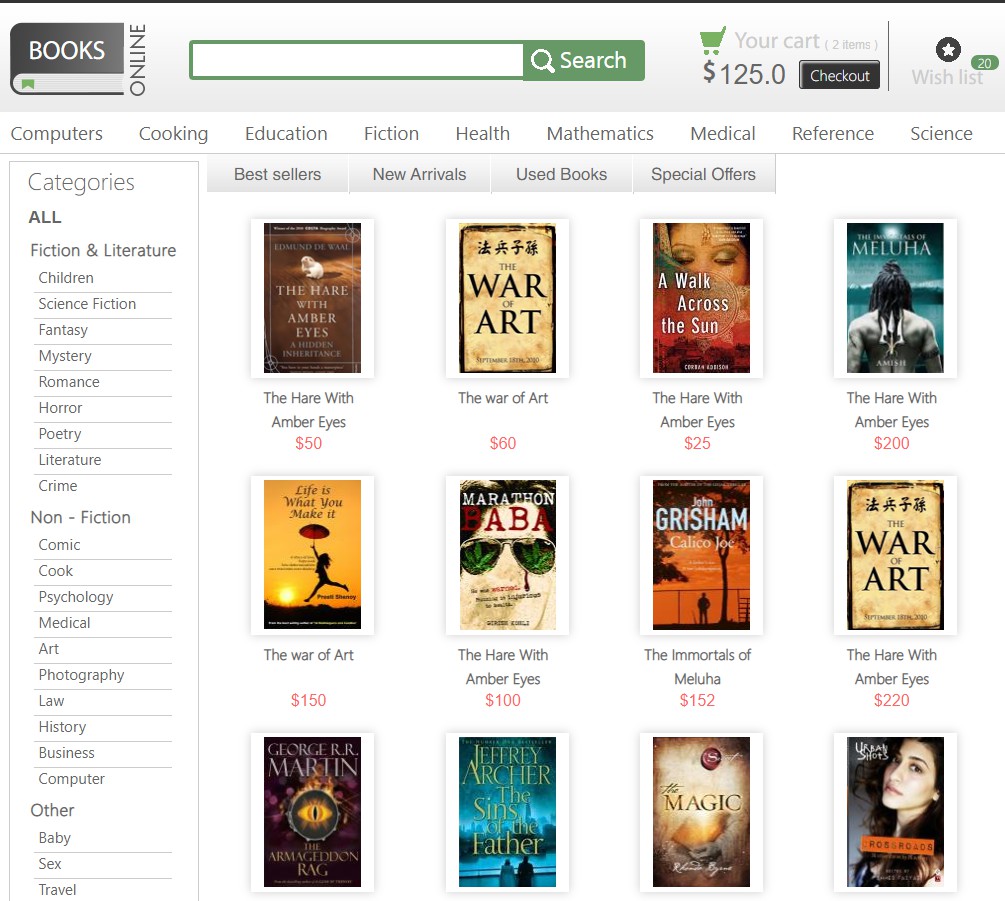Open the $60 War of Art cover
The height and width of the screenshot is (901, 1005).
tap(507, 298)
